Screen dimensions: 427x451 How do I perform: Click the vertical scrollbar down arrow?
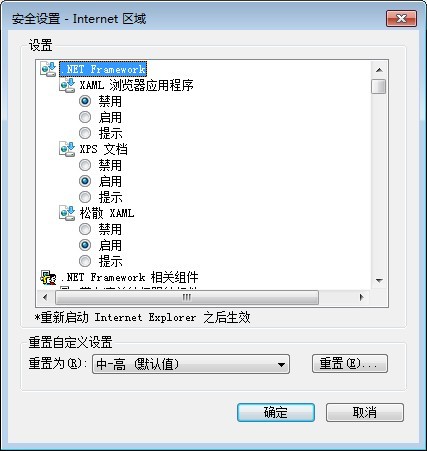[379, 280]
